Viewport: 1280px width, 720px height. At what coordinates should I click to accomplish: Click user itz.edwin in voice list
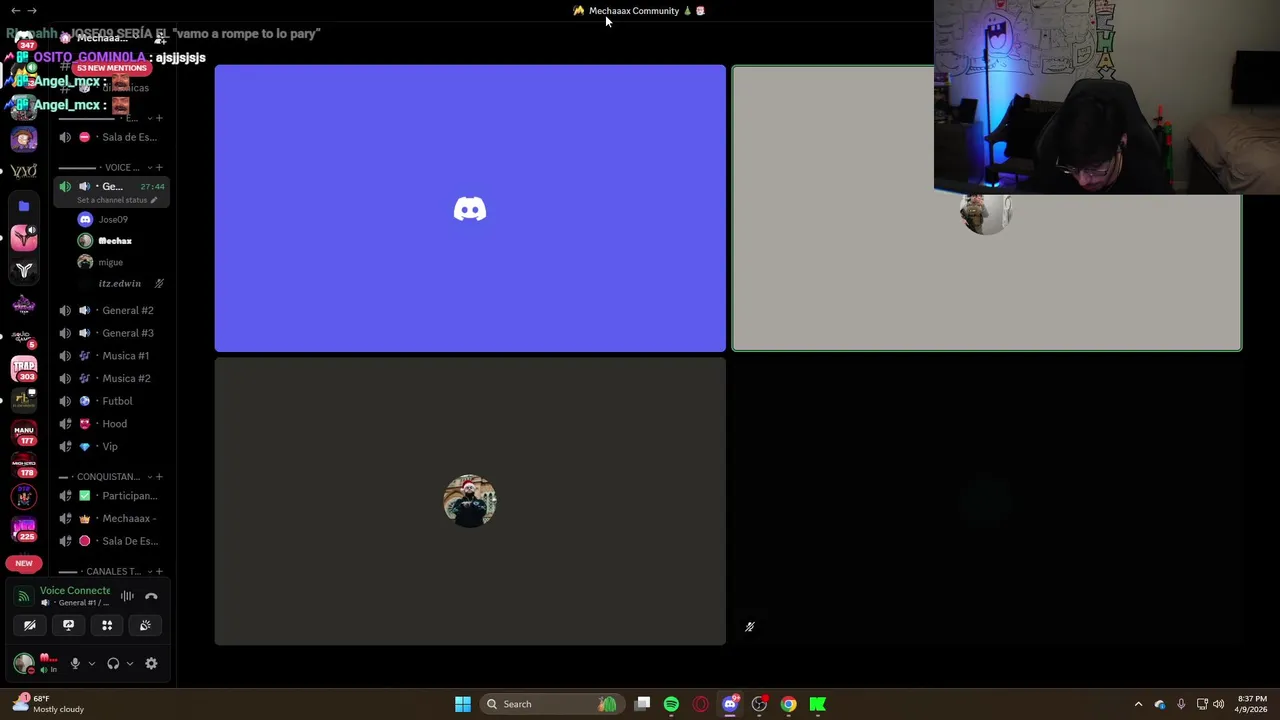point(119,284)
